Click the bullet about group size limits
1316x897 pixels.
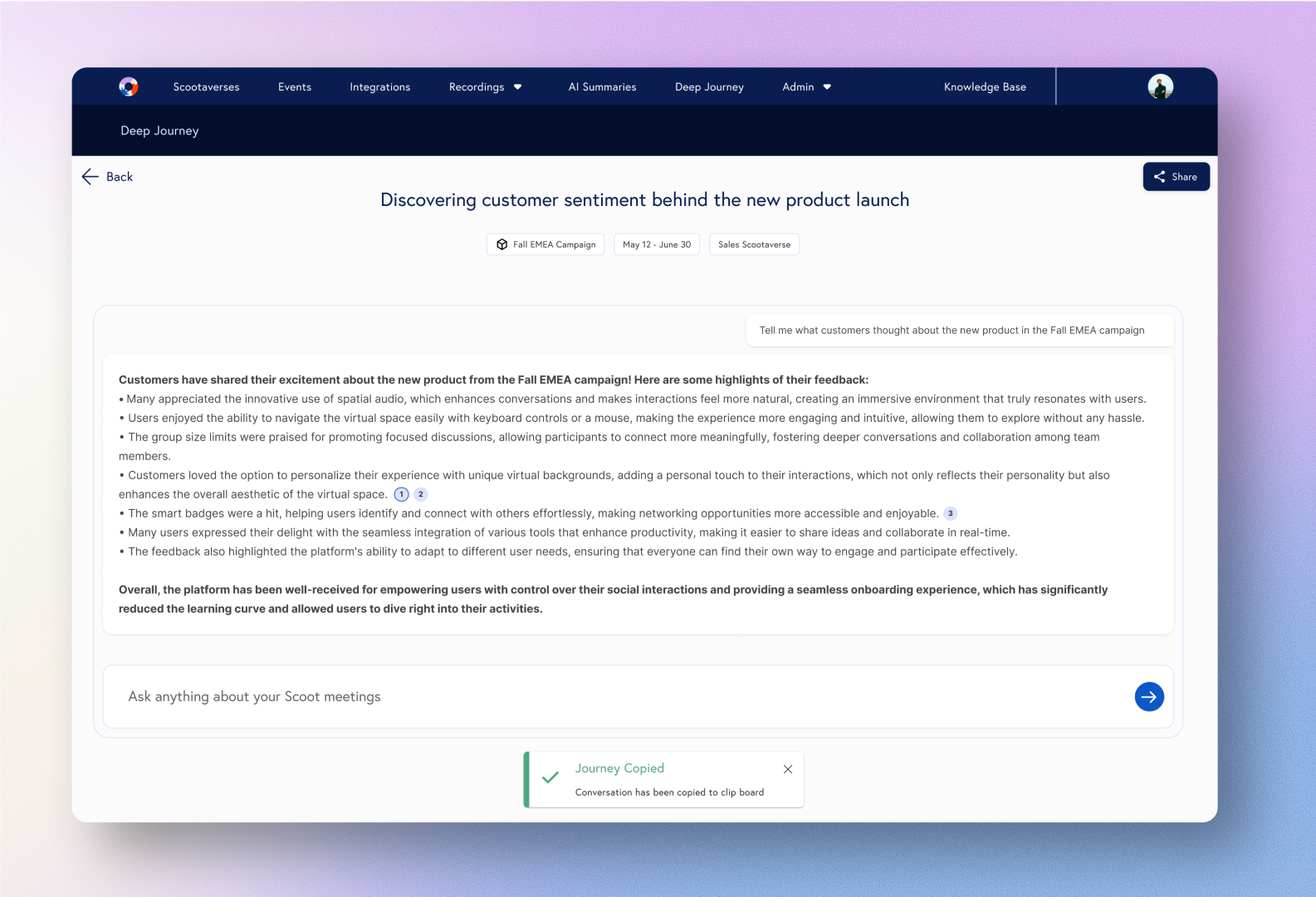[609, 446]
